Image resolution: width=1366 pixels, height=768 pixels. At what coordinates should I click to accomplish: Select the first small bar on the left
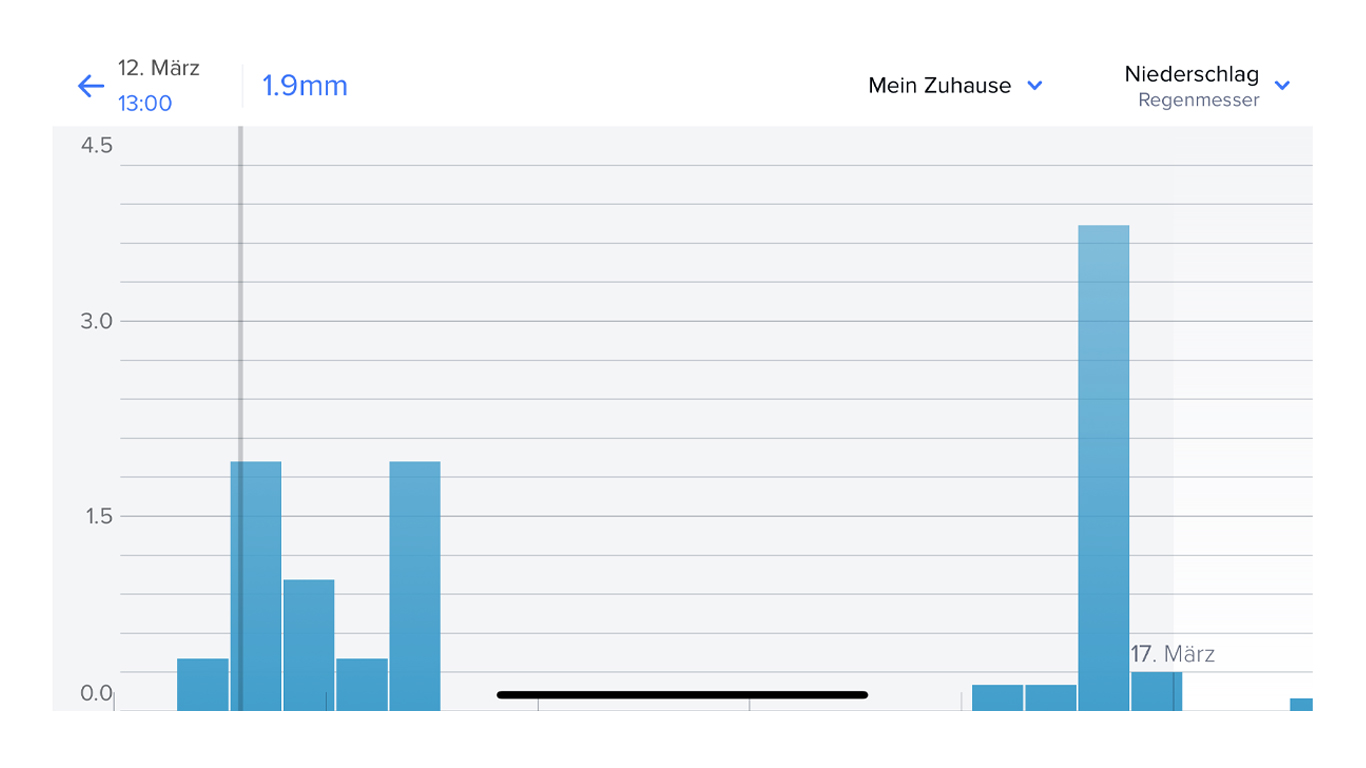point(202,683)
